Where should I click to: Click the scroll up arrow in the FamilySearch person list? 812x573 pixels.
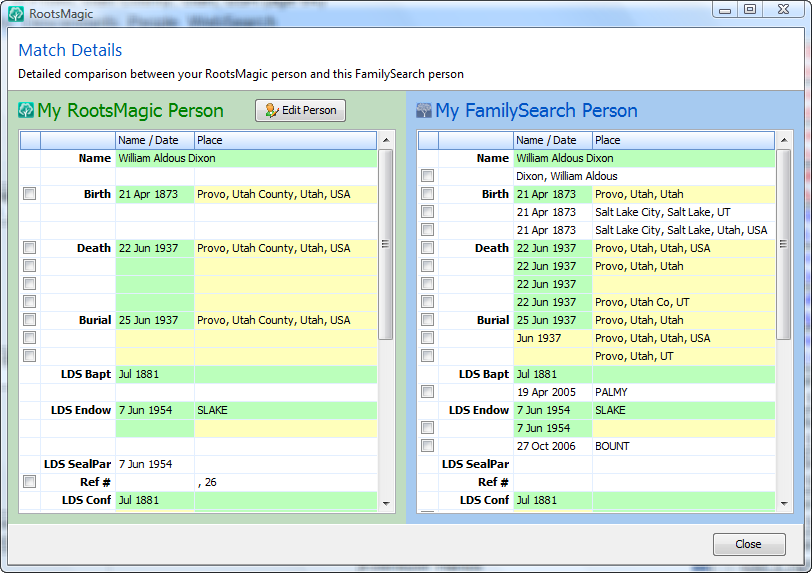coord(784,140)
